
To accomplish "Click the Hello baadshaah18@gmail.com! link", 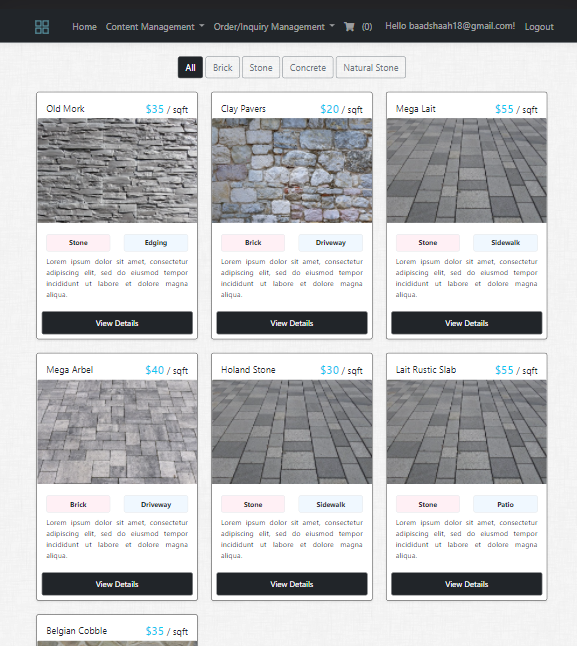I will tap(450, 26).
